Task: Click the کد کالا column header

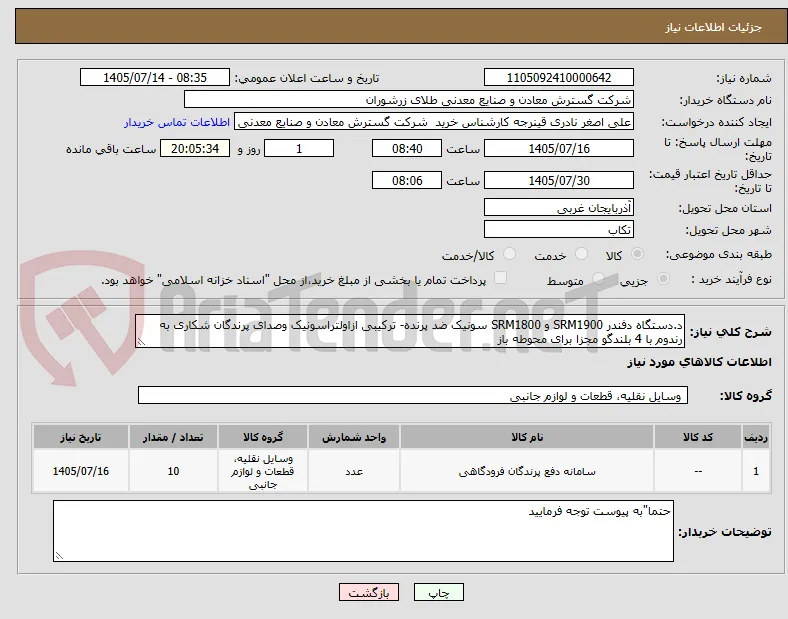Action: pyautogui.click(x=698, y=437)
